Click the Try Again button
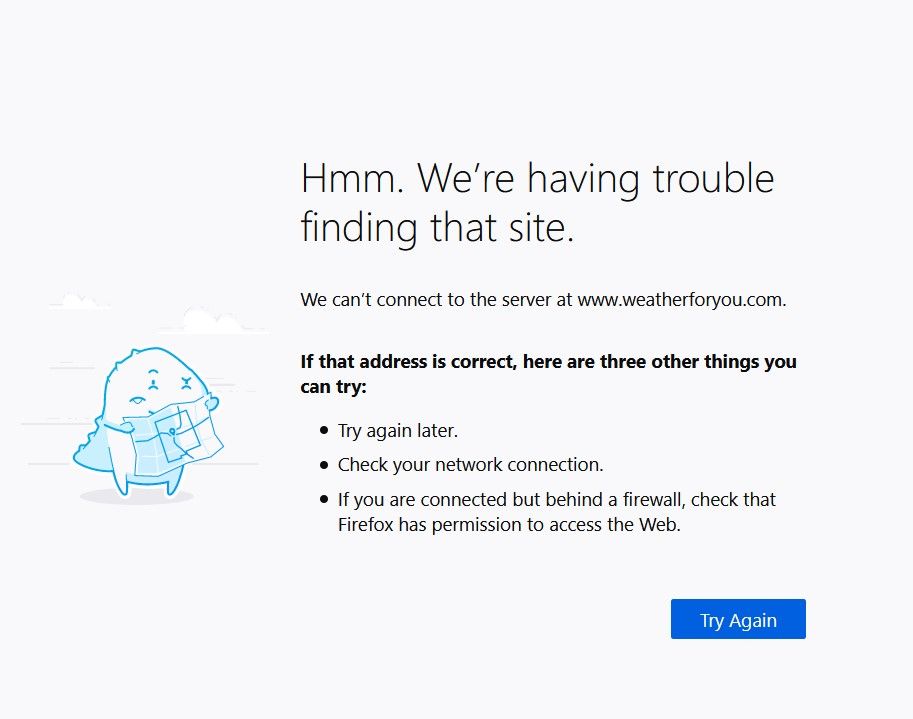 point(738,619)
